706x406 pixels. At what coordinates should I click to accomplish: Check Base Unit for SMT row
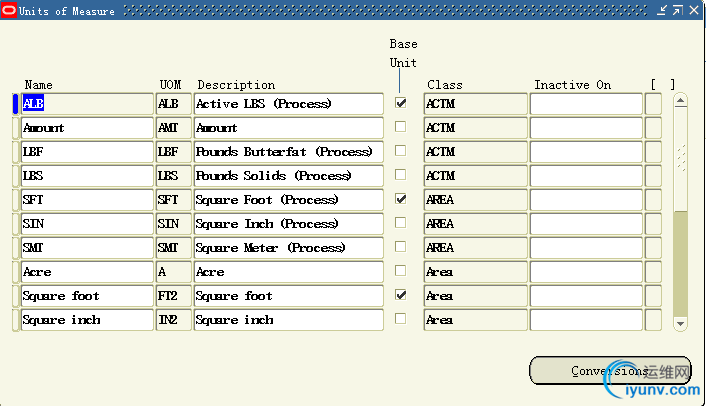(400, 247)
